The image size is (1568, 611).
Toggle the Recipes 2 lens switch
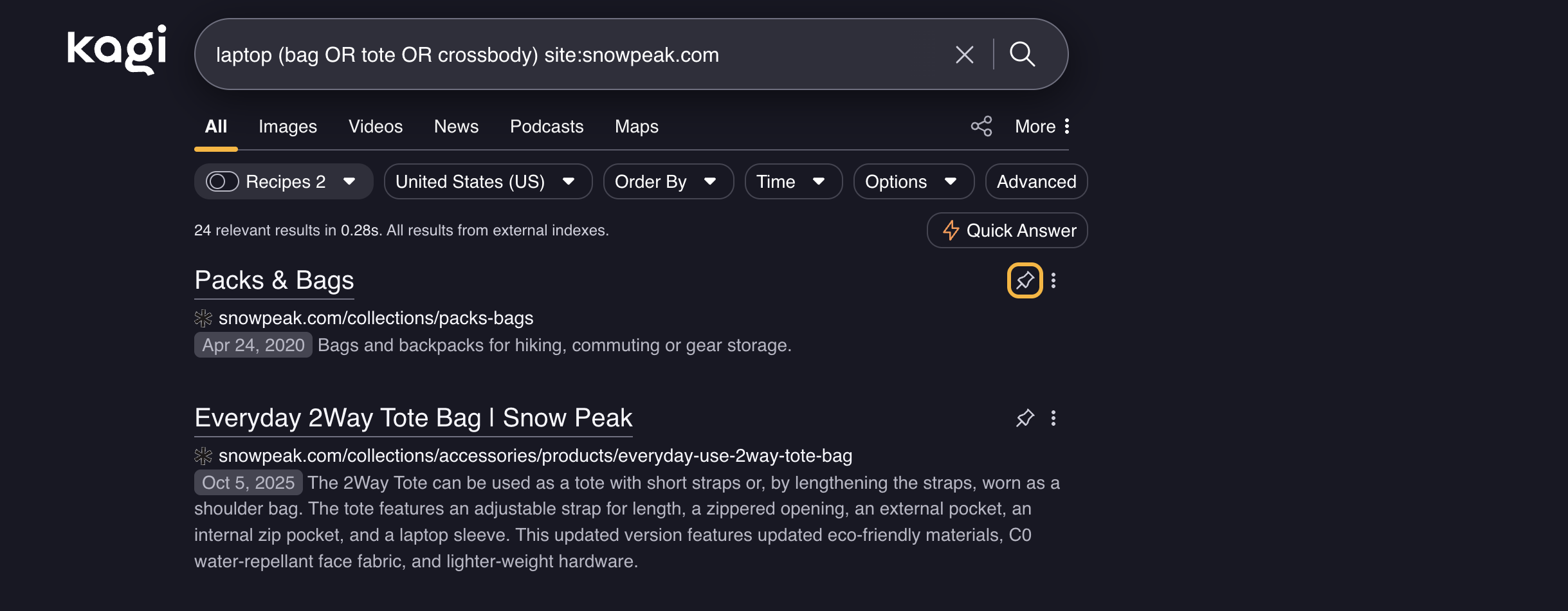tap(222, 181)
